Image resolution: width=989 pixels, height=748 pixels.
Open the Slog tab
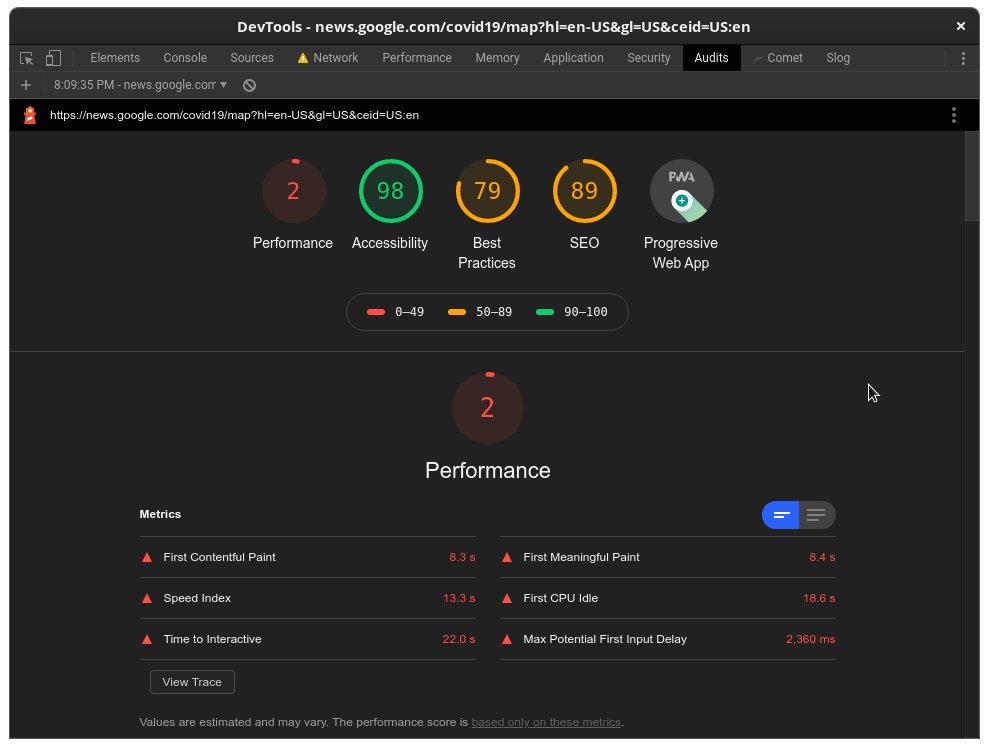pos(838,58)
